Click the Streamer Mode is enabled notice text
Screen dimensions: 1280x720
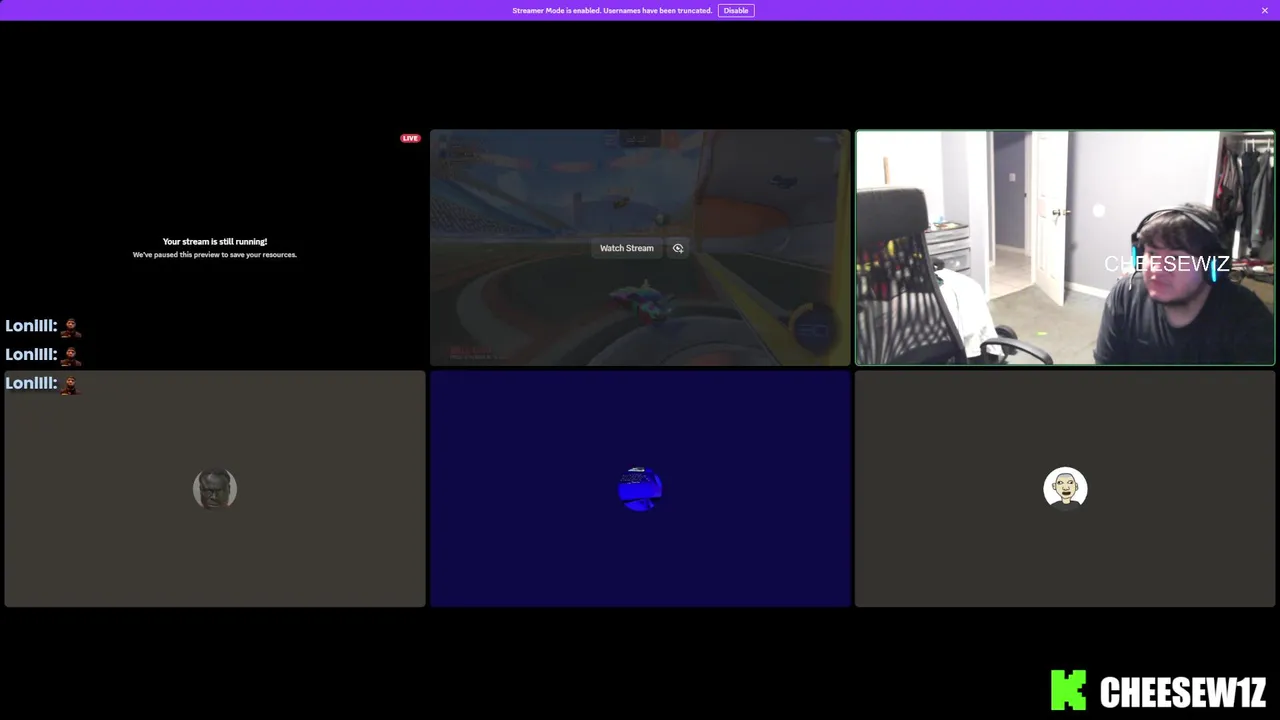[x=612, y=10]
